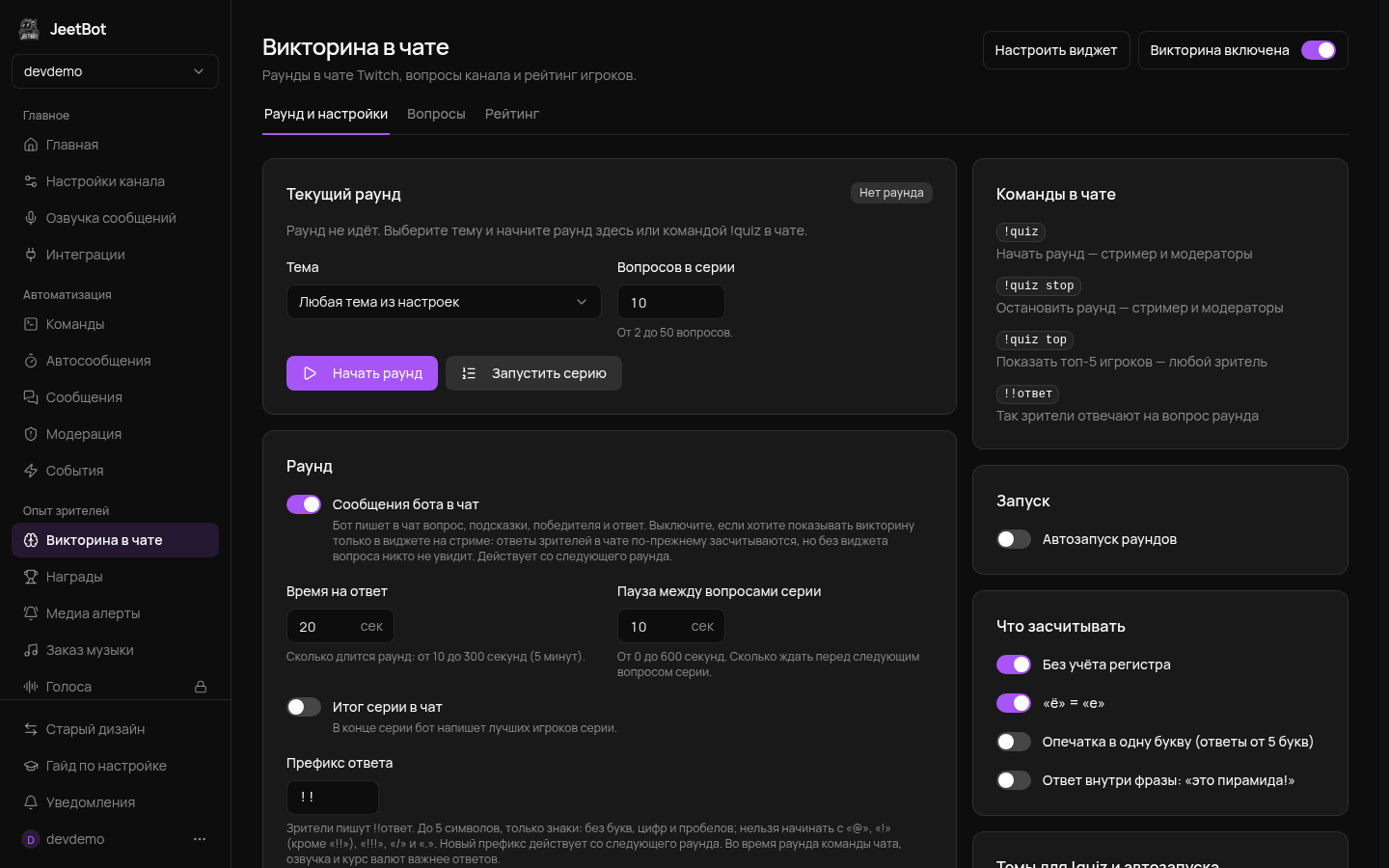Click the Голоса waveform icon
This screenshot has height=868, width=1389.
[x=31, y=687]
